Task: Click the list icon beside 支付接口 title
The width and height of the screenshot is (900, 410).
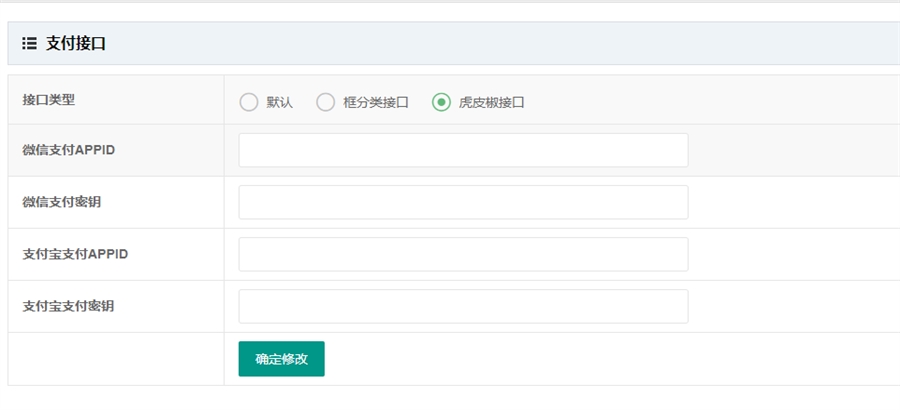Action: click(29, 43)
